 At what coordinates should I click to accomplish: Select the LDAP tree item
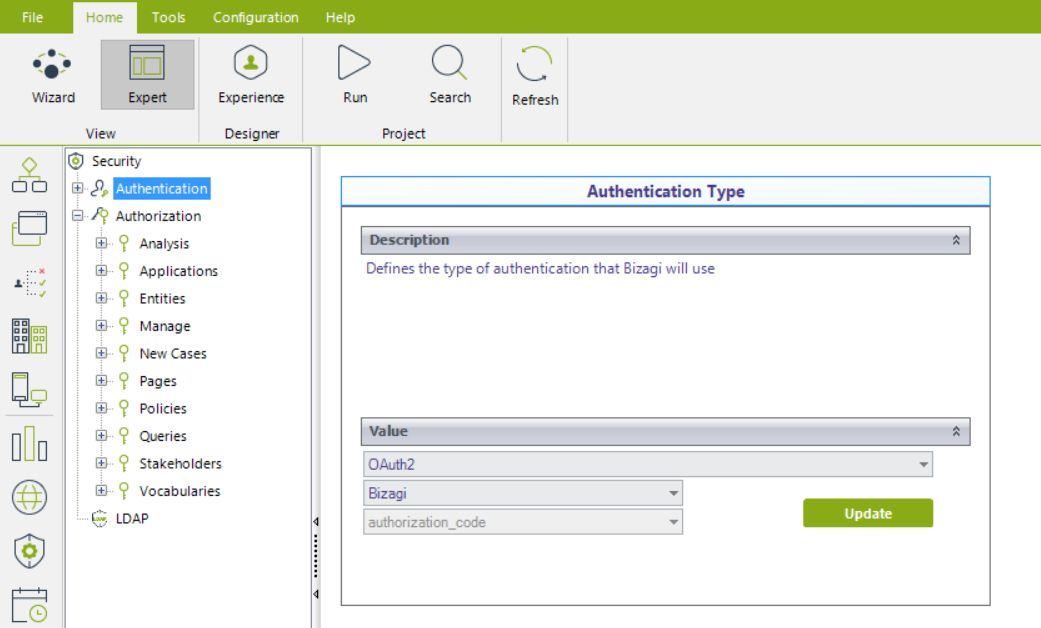tap(132, 518)
